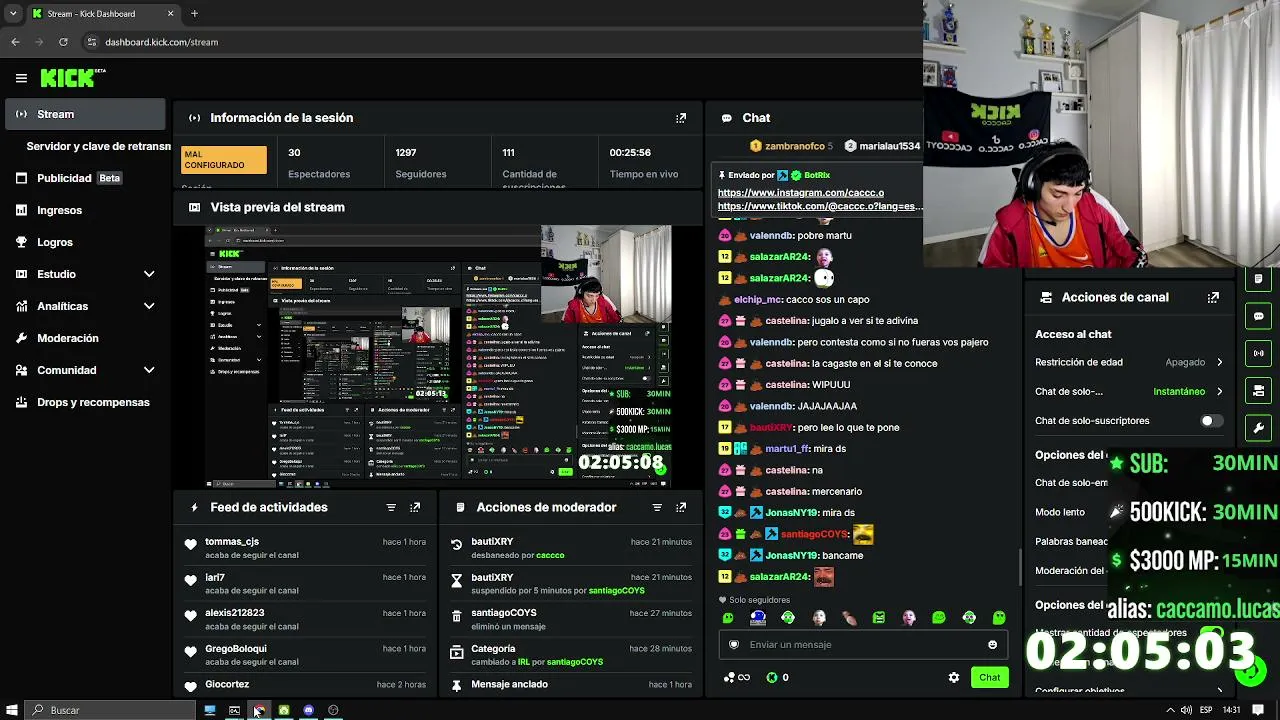The height and width of the screenshot is (720, 1280).
Task: Click the Stream - Kick Dashboard browser tab
Action: coord(103,14)
